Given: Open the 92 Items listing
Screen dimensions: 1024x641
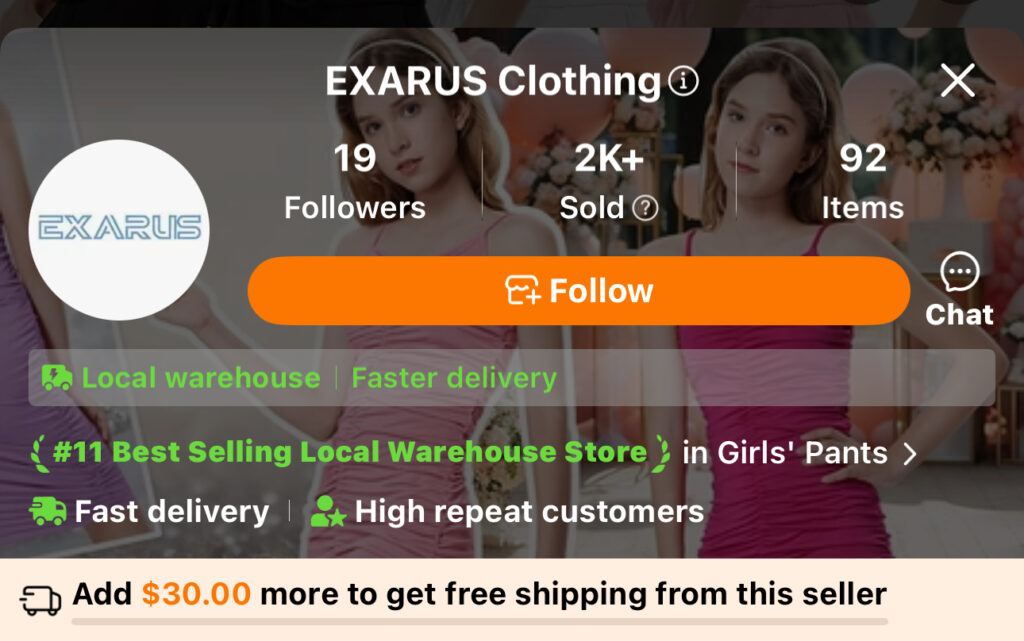Looking at the screenshot, I should (863, 181).
